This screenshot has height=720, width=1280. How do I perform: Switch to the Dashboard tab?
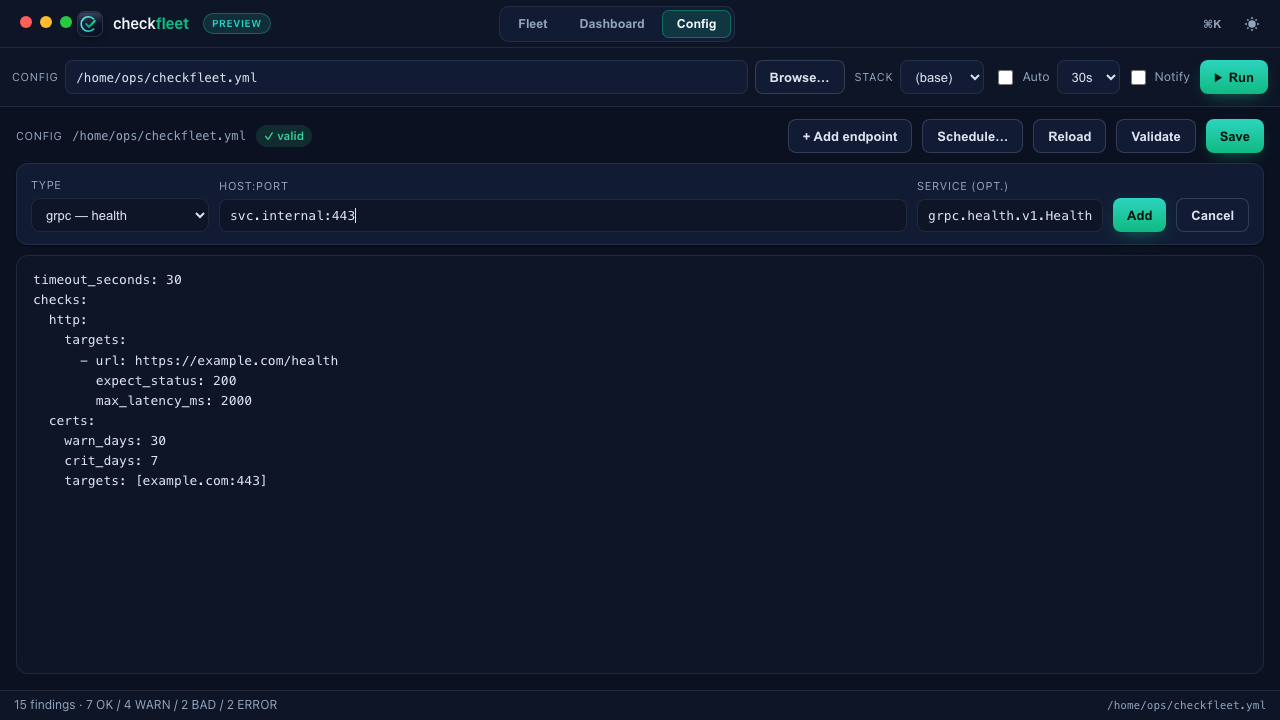pyautogui.click(x=612, y=24)
